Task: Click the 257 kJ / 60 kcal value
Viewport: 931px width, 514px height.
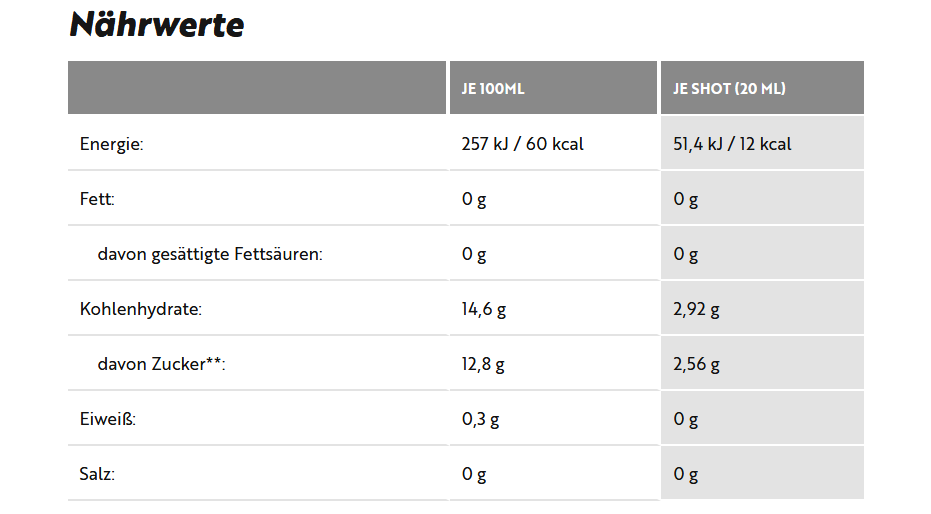Action: [522, 144]
